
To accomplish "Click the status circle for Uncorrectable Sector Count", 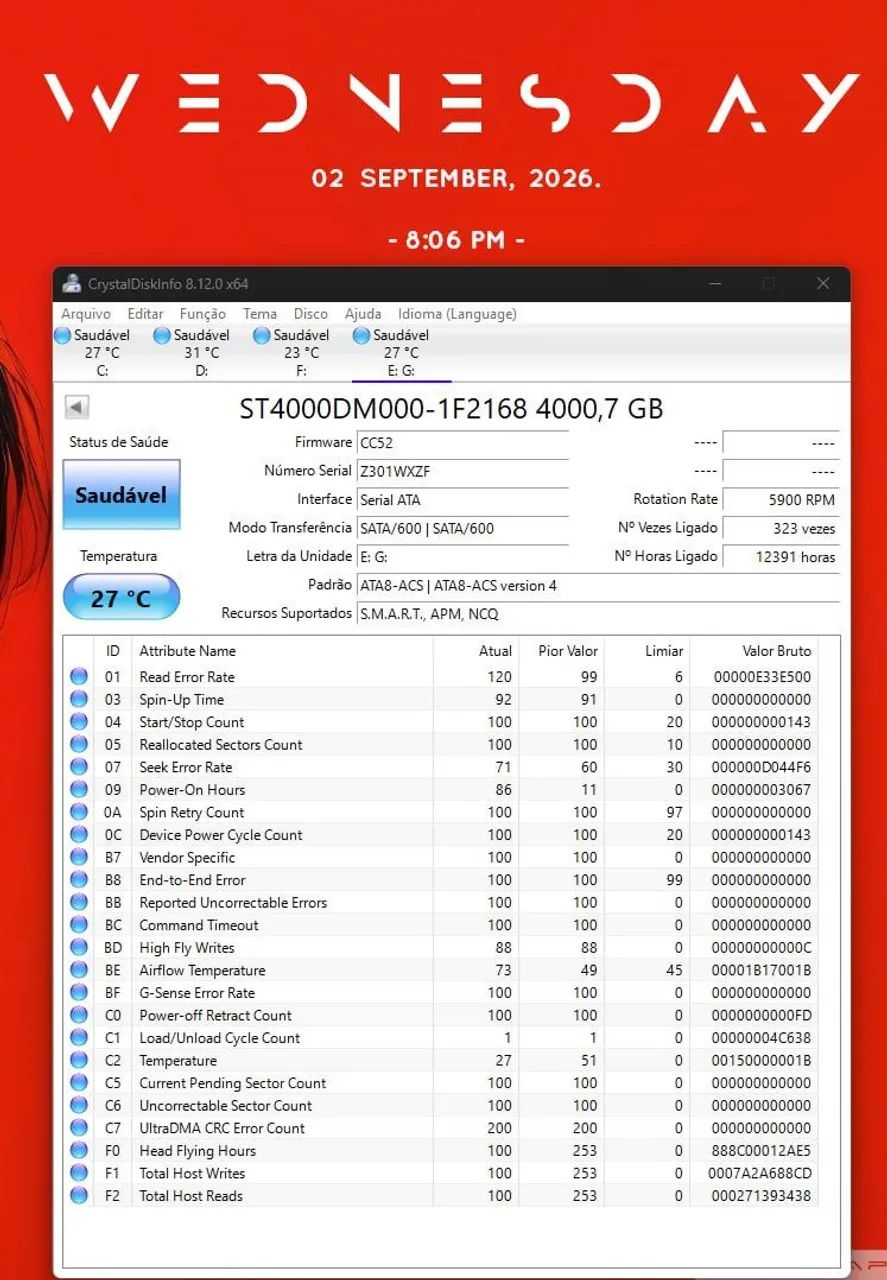I will (79, 1106).
